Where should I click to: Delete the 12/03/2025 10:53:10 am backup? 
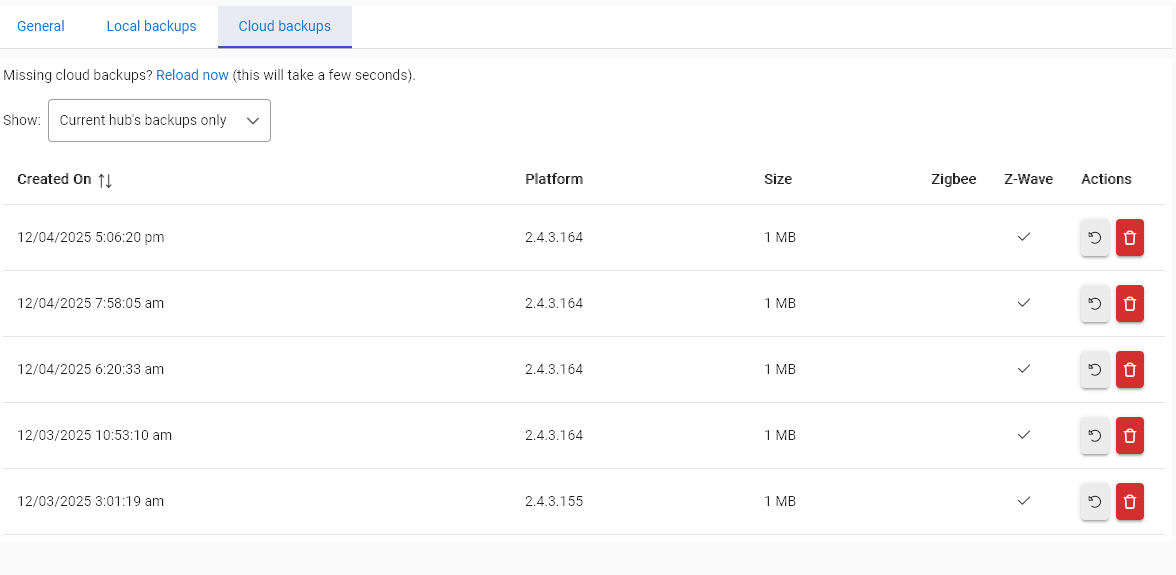(1129, 436)
